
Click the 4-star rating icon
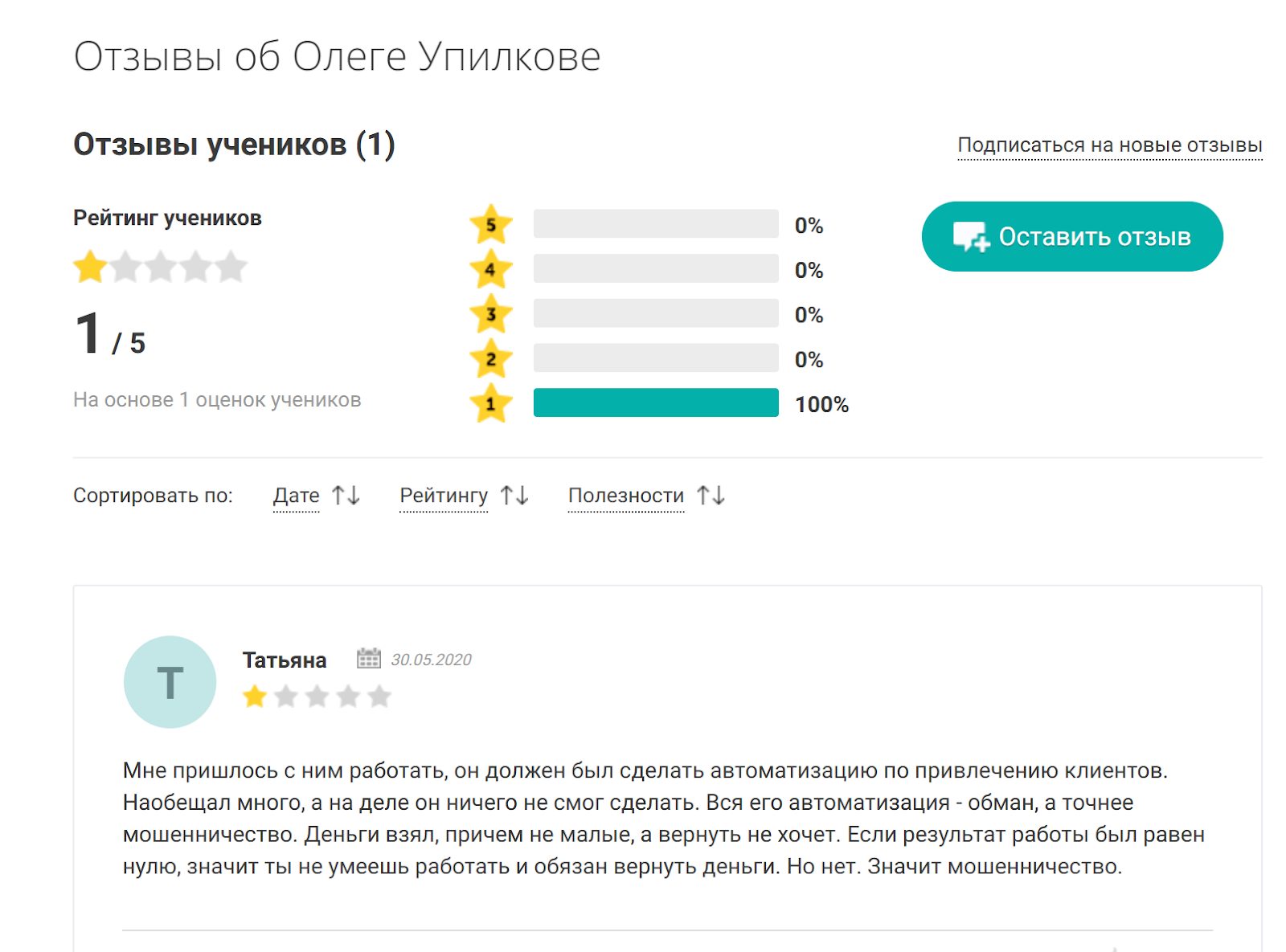coord(490,269)
